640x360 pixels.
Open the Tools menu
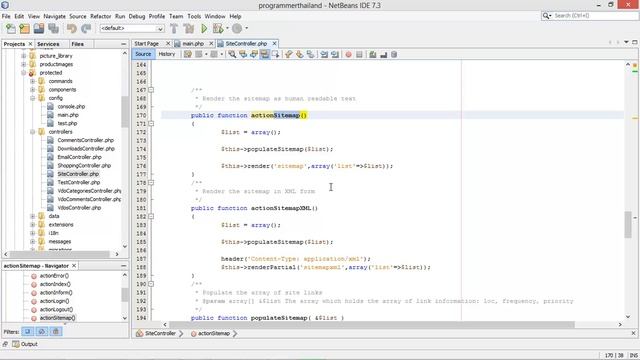(194, 16)
